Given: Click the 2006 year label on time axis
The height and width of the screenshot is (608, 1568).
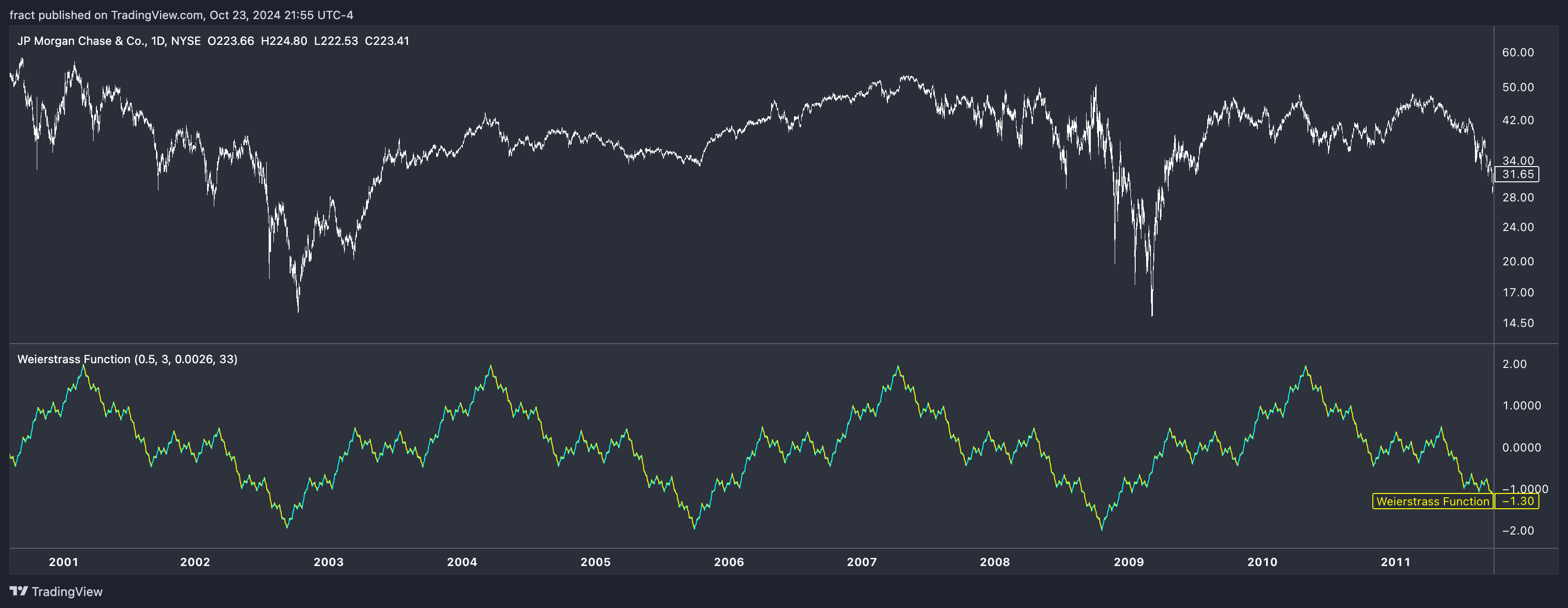Looking at the screenshot, I should tap(729, 562).
